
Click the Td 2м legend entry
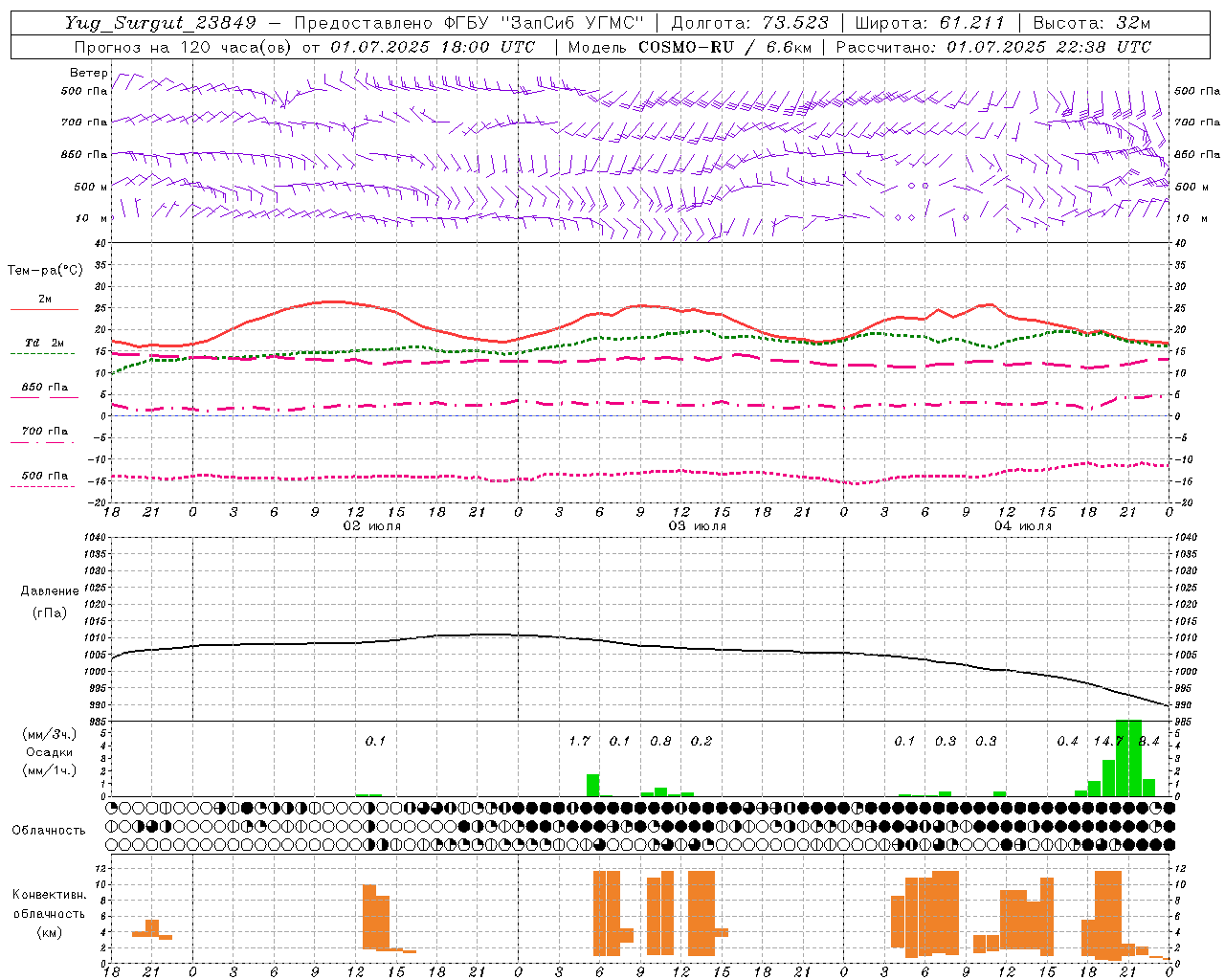[45, 343]
